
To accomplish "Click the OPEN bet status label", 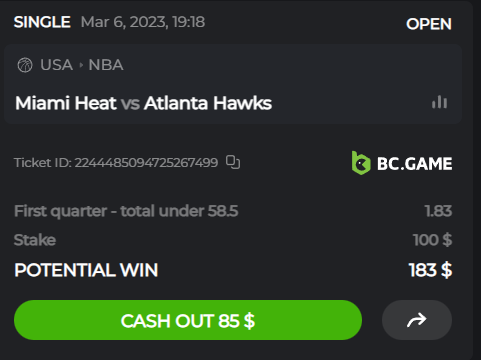I will pyautogui.click(x=429, y=24).
